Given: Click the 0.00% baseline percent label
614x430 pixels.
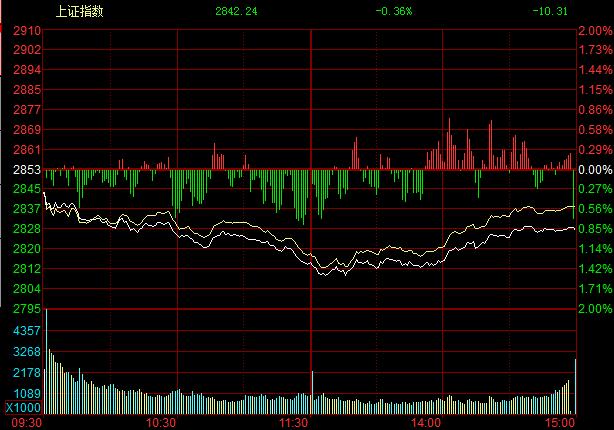Looking at the screenshot, I should click(595, 170).
